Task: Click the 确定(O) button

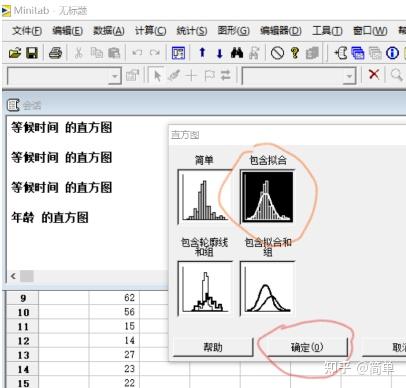Action: point(307,347)
